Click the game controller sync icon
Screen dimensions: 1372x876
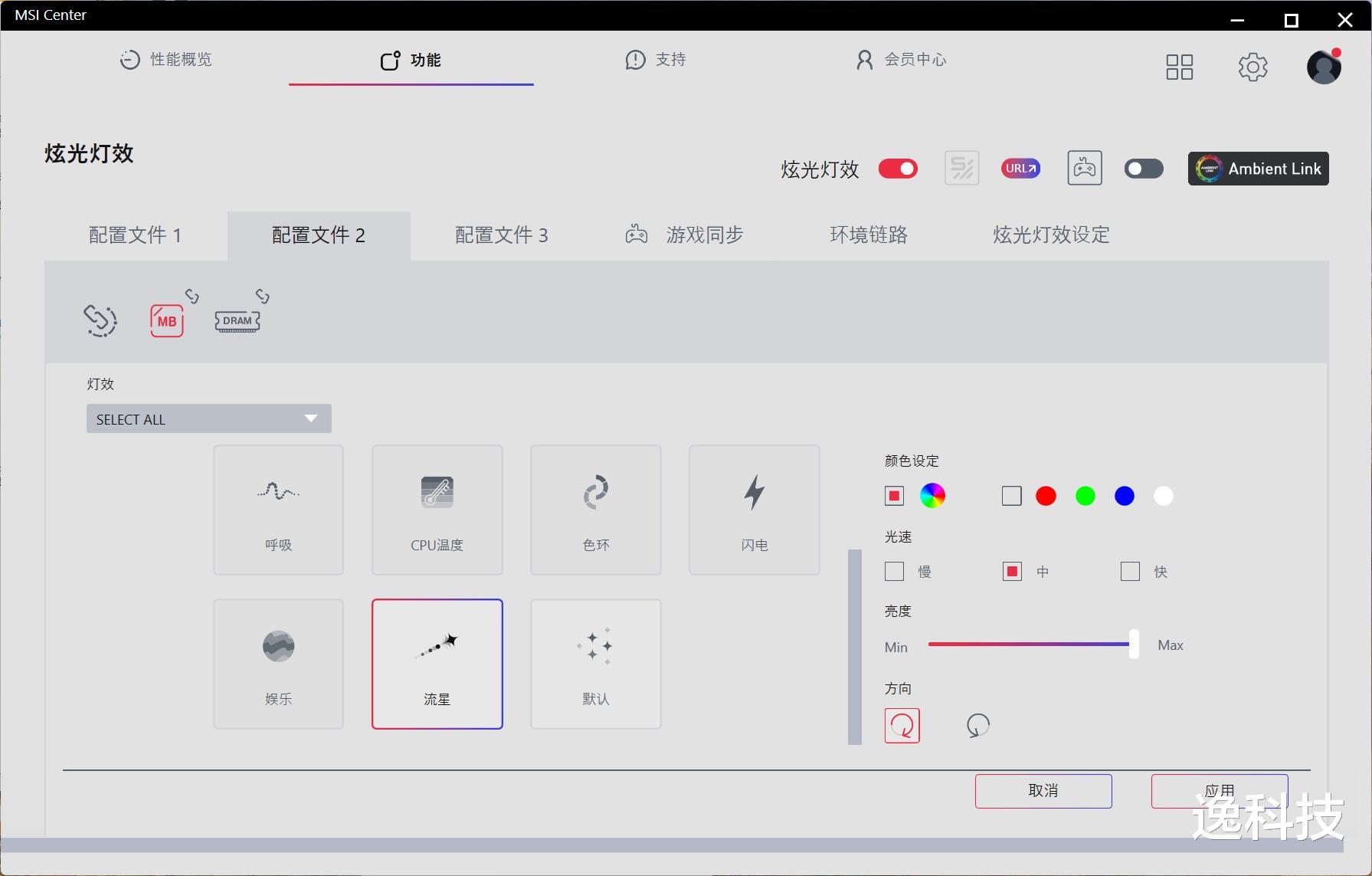pos(1085,168)
